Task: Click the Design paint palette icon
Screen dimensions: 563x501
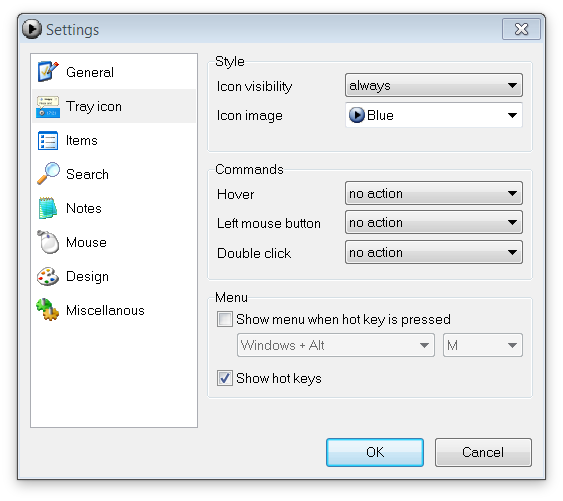Action: (48, 276)
